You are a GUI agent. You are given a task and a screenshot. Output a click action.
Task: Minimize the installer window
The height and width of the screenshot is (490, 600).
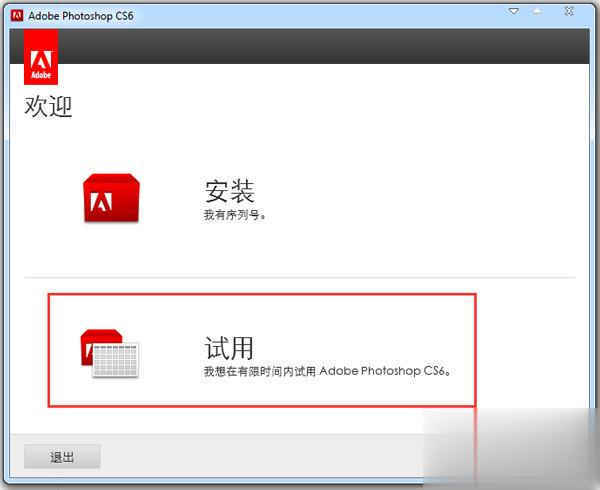[x=514, y=11]
